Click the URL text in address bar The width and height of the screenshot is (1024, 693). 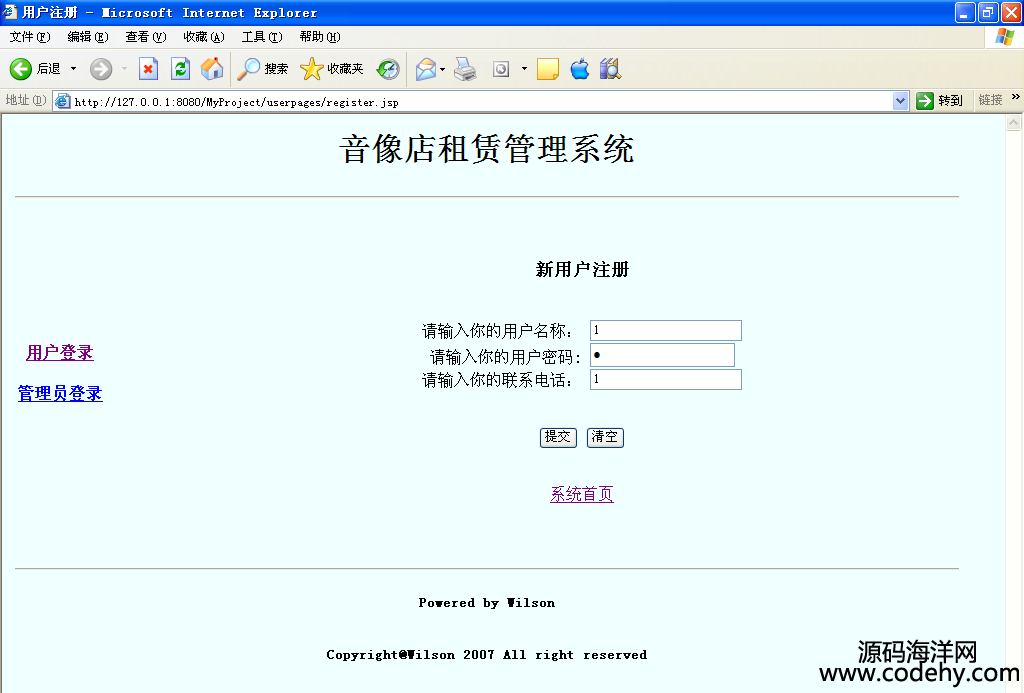pos(236,102)
